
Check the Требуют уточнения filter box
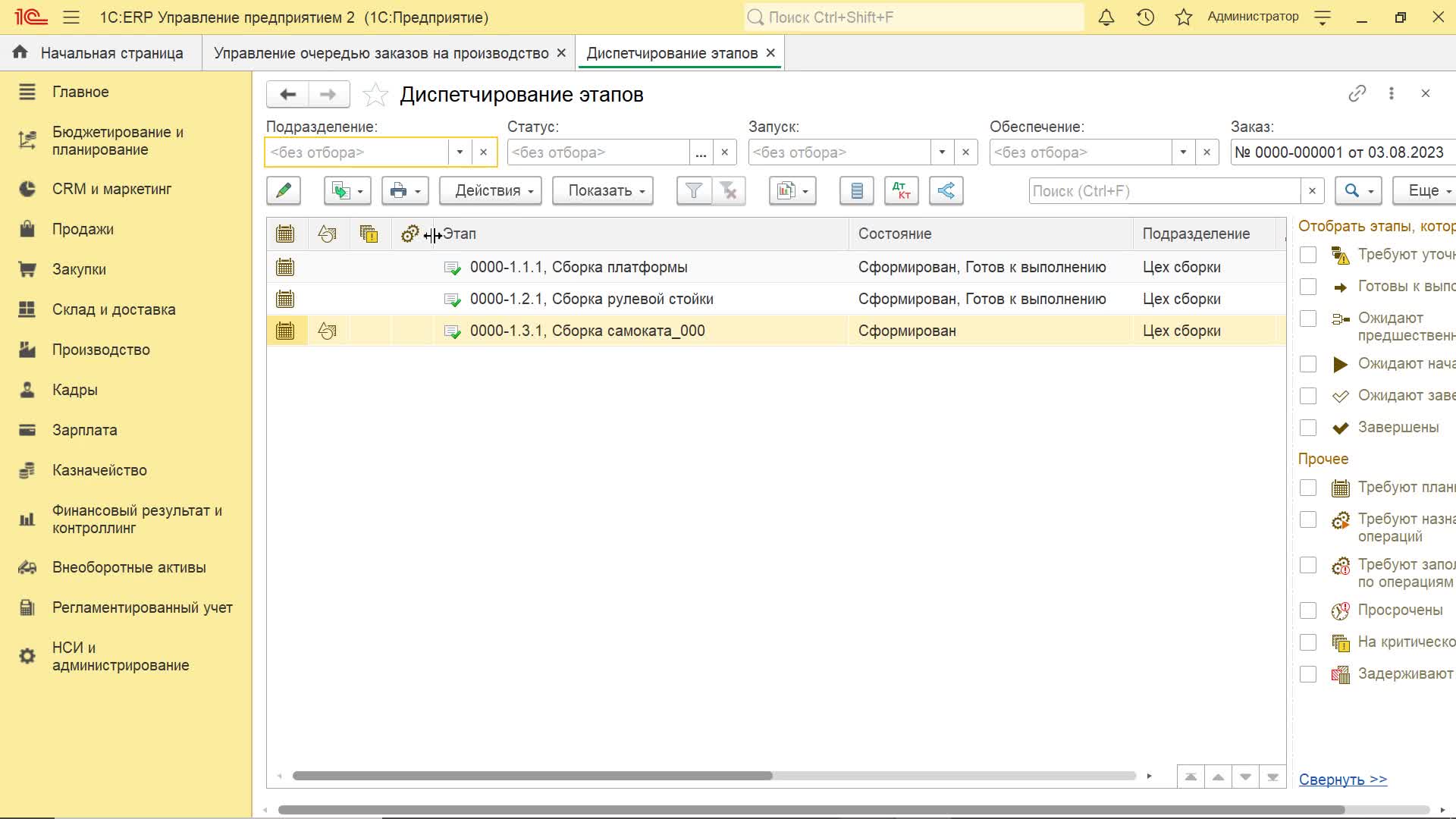click(1308, 255)
